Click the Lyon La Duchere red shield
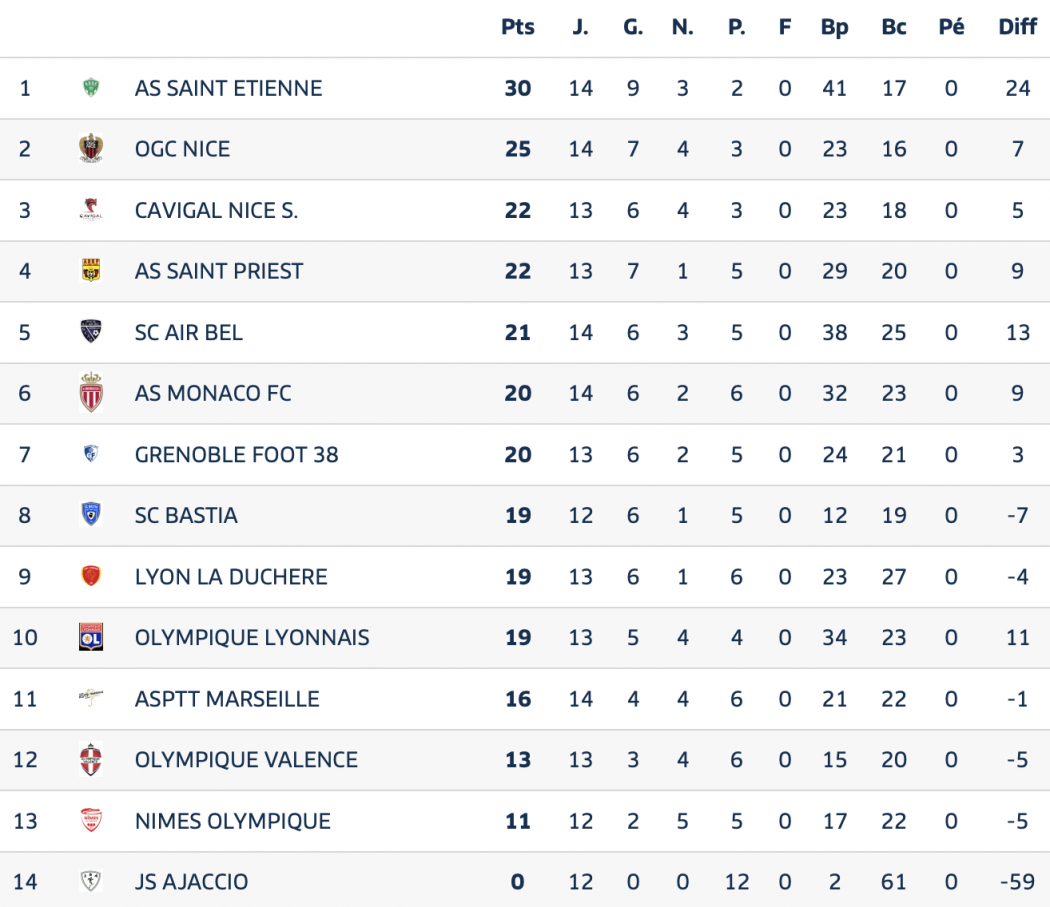 91,576
